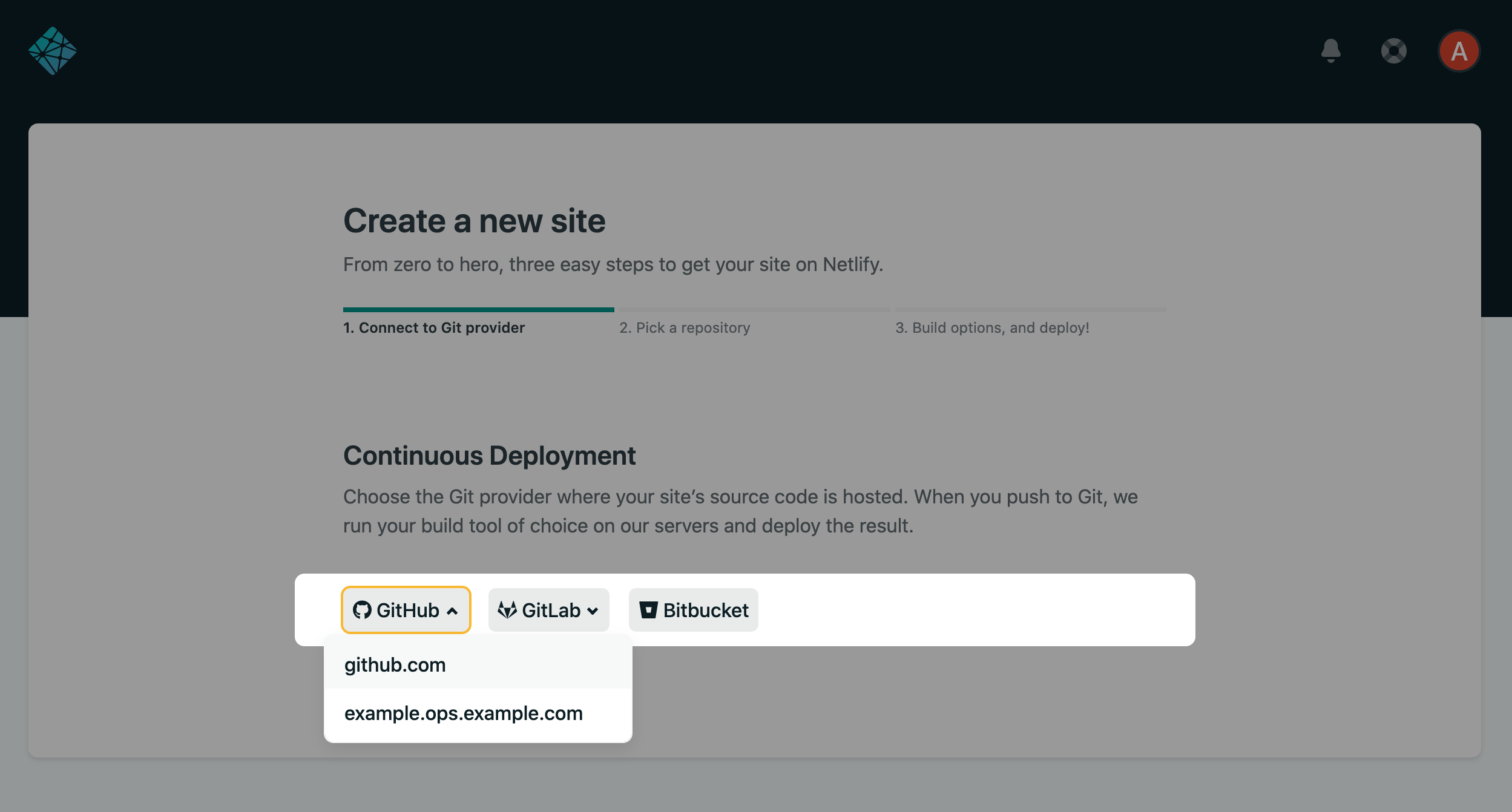The width and height of the screenshot is (1512, 812).
Task: Click the avatar initial A in header
Action: tap(1459, 51)
